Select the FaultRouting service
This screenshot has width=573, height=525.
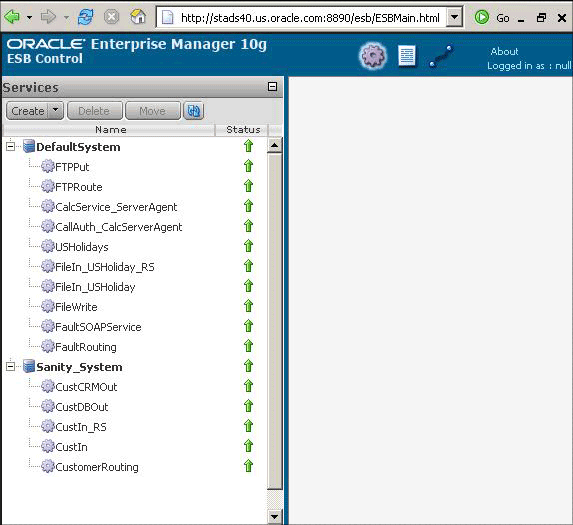click(x=86, y=347)
